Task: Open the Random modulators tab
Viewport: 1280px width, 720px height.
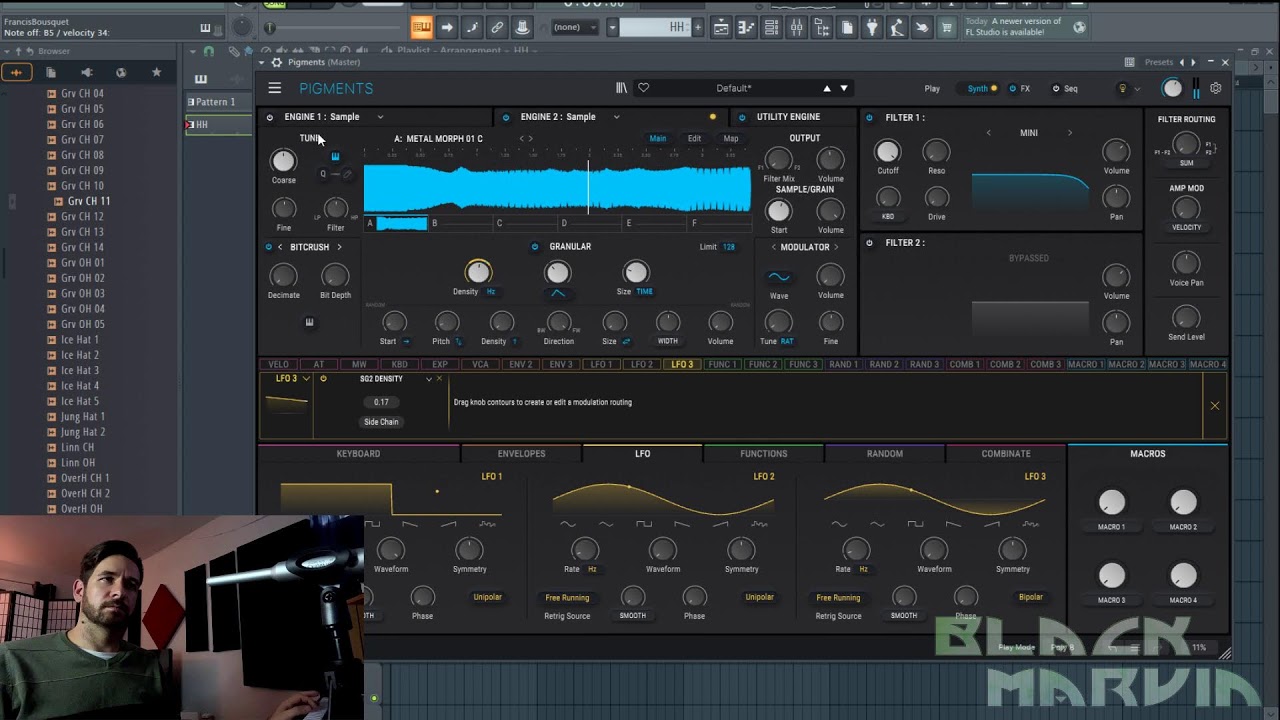Action: [885, 454]
